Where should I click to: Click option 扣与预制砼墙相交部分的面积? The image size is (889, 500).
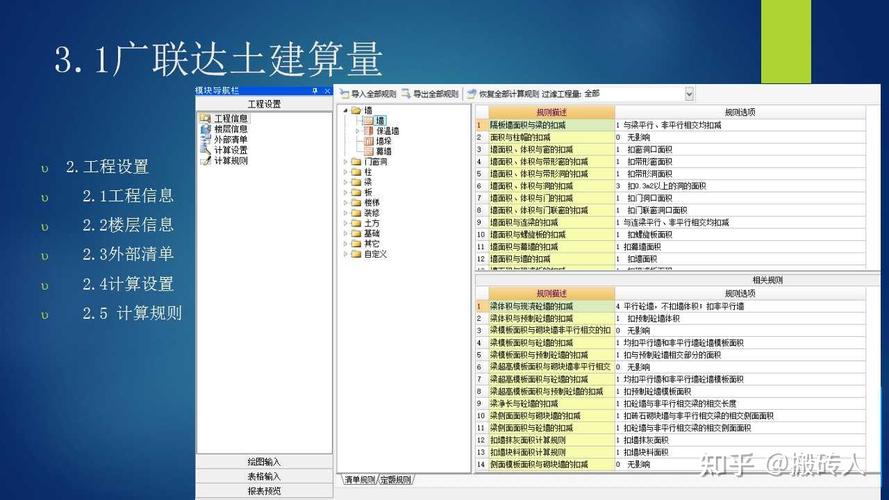click(x=672, y=355)
